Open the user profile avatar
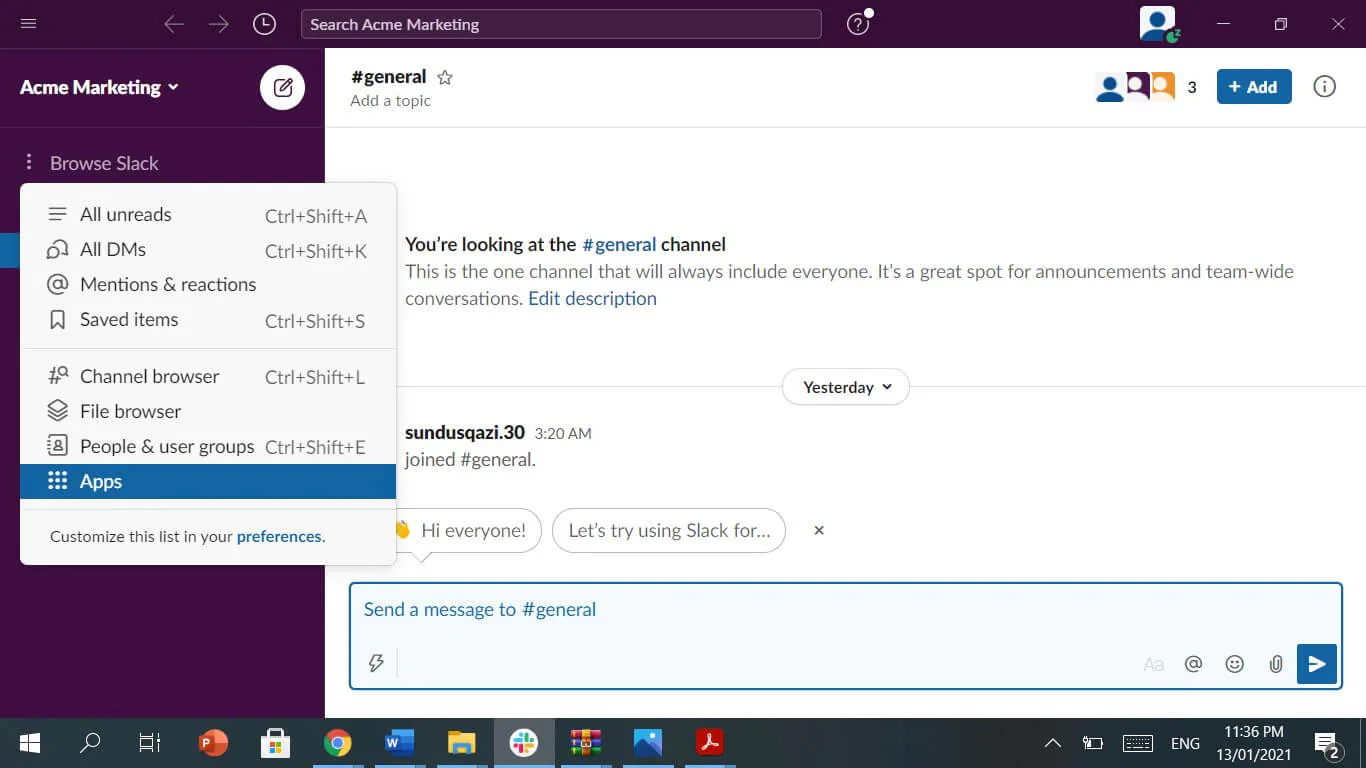This screenshot has width=1366, height=768. click(1158, 24)
